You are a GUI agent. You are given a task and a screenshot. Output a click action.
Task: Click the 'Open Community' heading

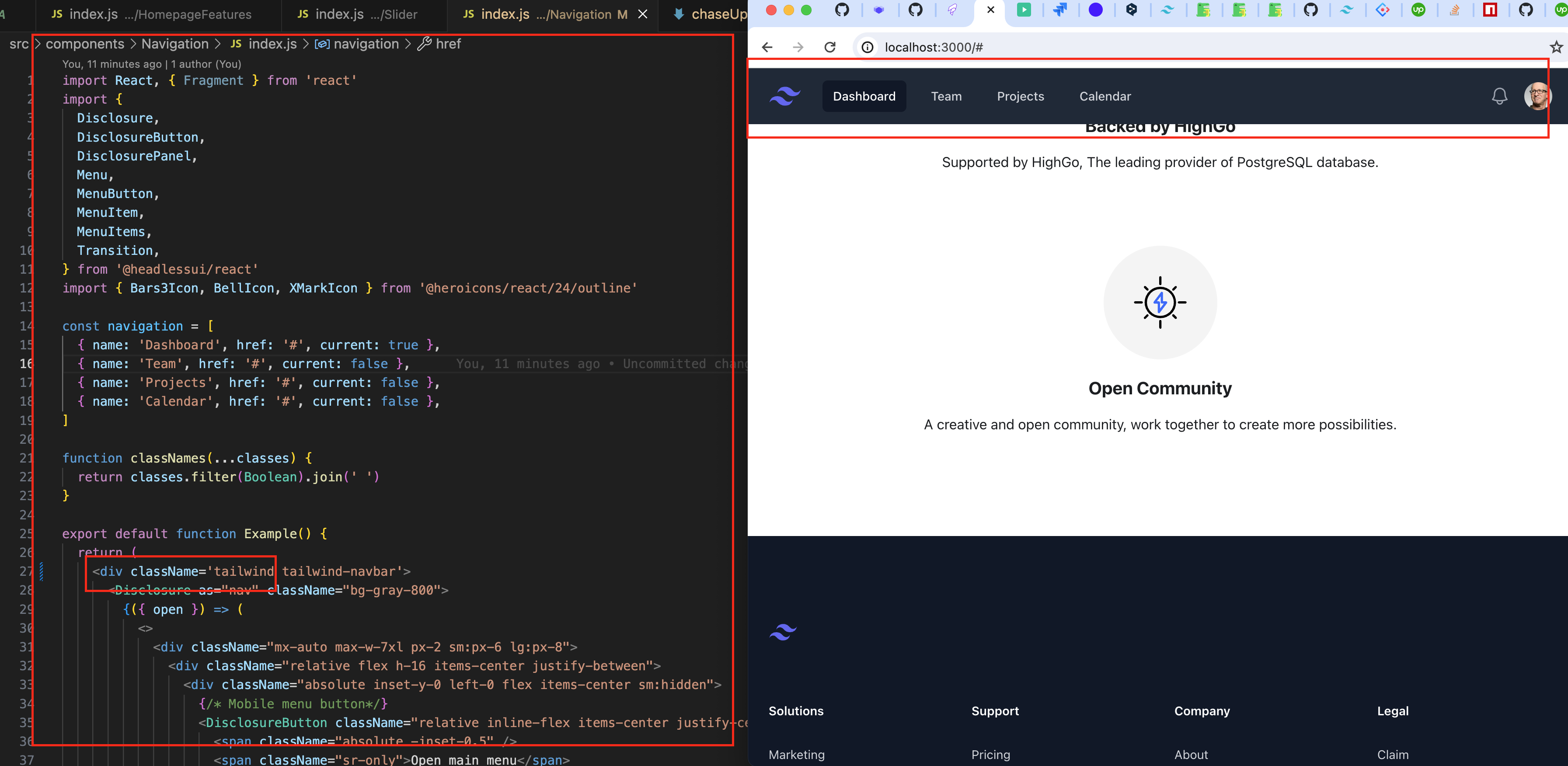pos(1160,388)
